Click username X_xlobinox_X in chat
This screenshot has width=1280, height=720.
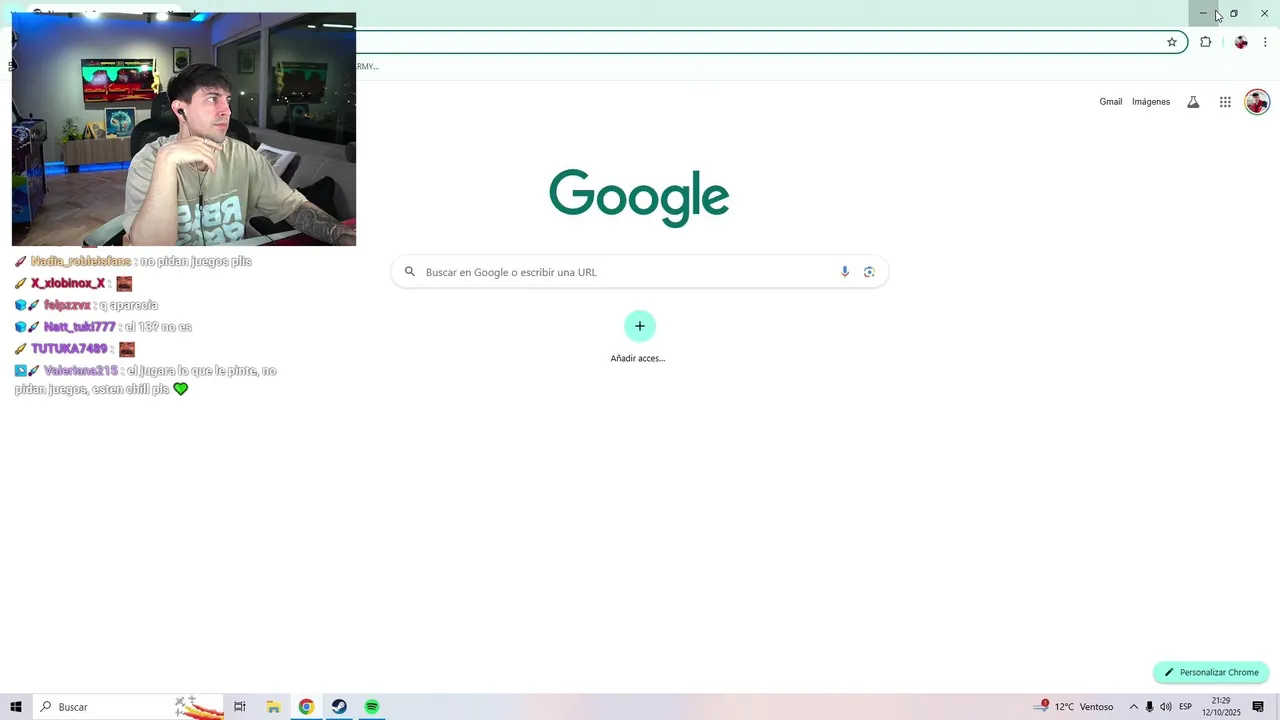click(x=68, y=284)
